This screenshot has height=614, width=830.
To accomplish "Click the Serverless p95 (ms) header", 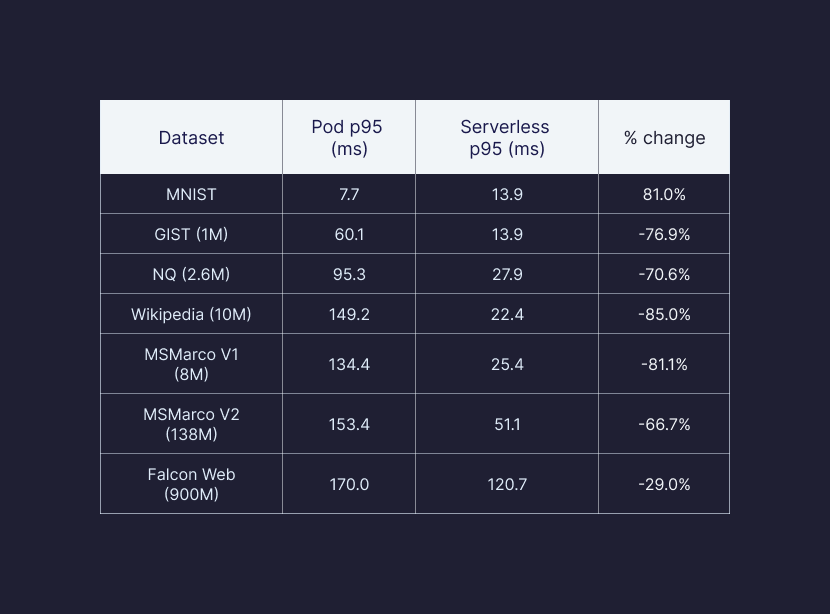I will 506,138.
